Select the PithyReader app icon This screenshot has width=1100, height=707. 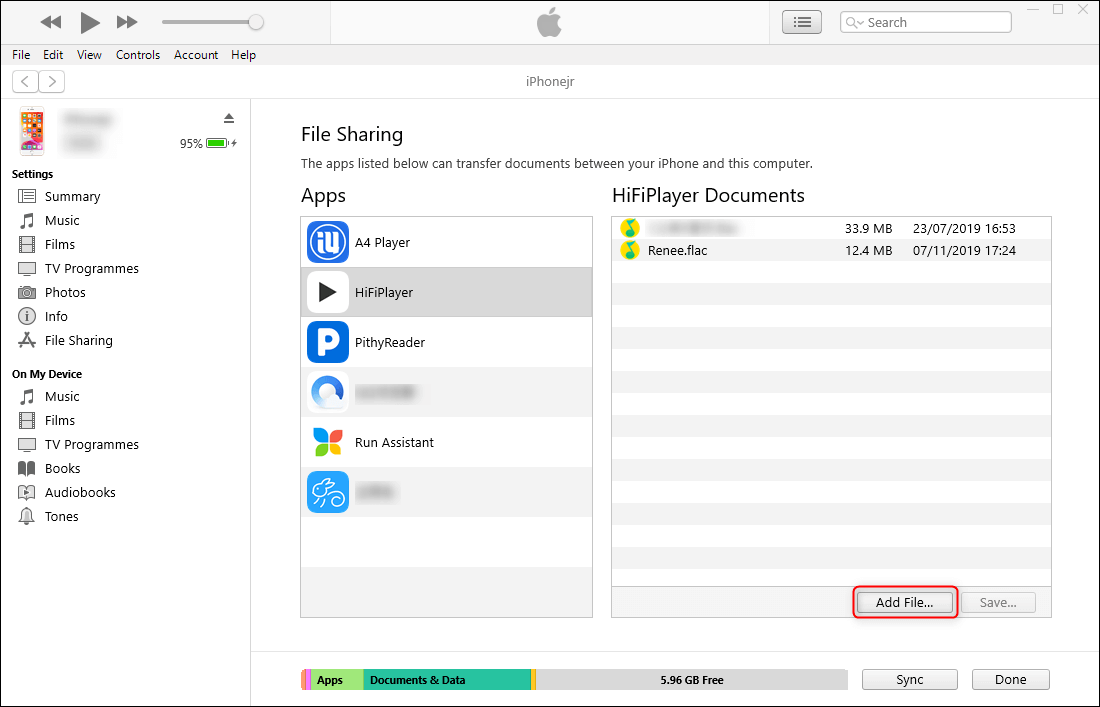[x=328, y=342]
